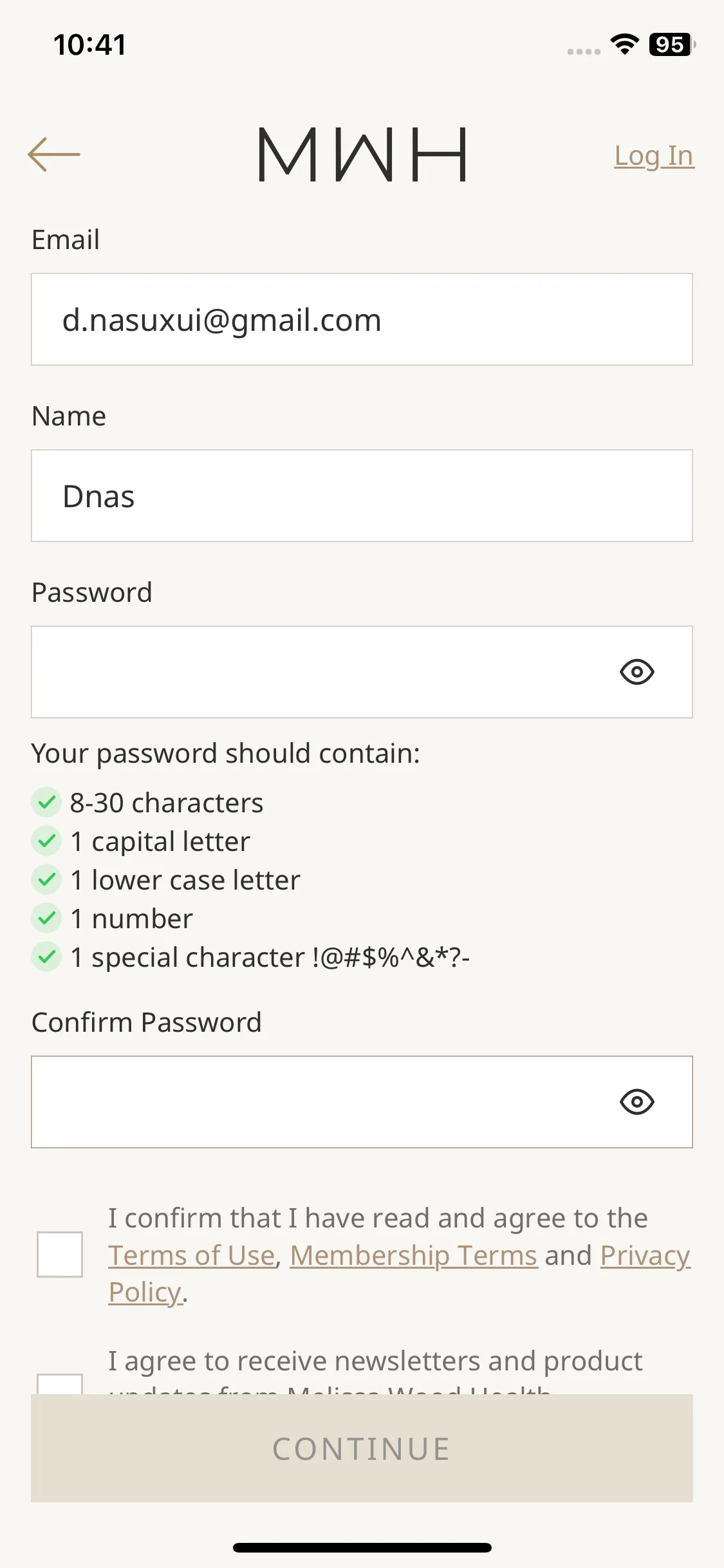
Task: Focus the Email input field
Action: [x=362, y=319]
